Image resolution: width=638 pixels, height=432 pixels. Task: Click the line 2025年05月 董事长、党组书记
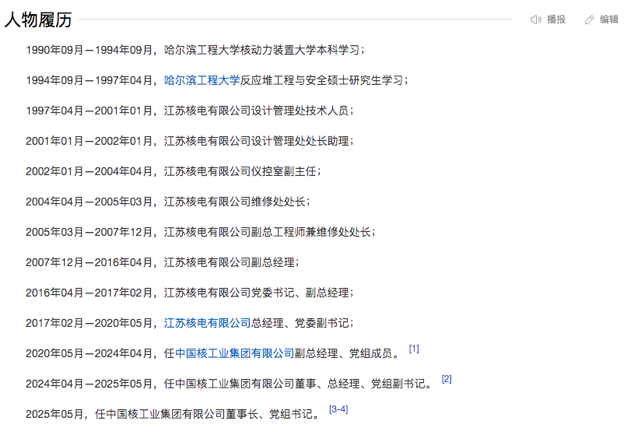pos(173,414)
